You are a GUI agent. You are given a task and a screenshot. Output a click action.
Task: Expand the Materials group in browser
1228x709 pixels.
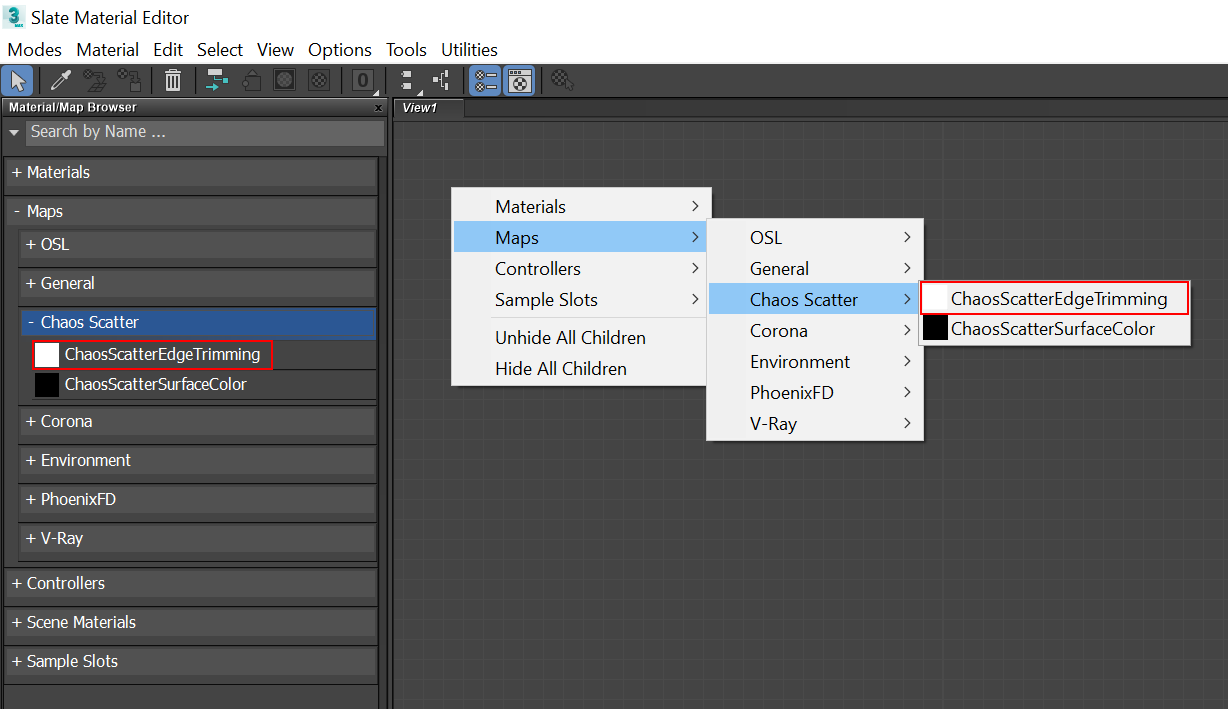(191, 172)
